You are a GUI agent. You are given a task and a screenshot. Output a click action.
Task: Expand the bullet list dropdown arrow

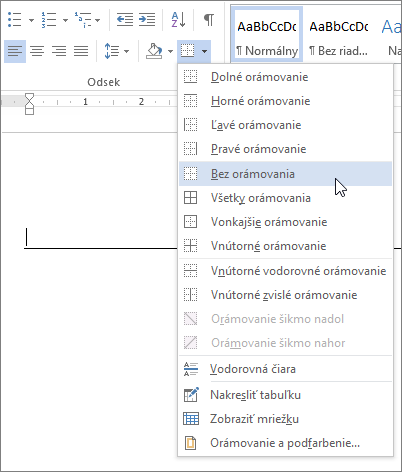(x=31, y=20)
